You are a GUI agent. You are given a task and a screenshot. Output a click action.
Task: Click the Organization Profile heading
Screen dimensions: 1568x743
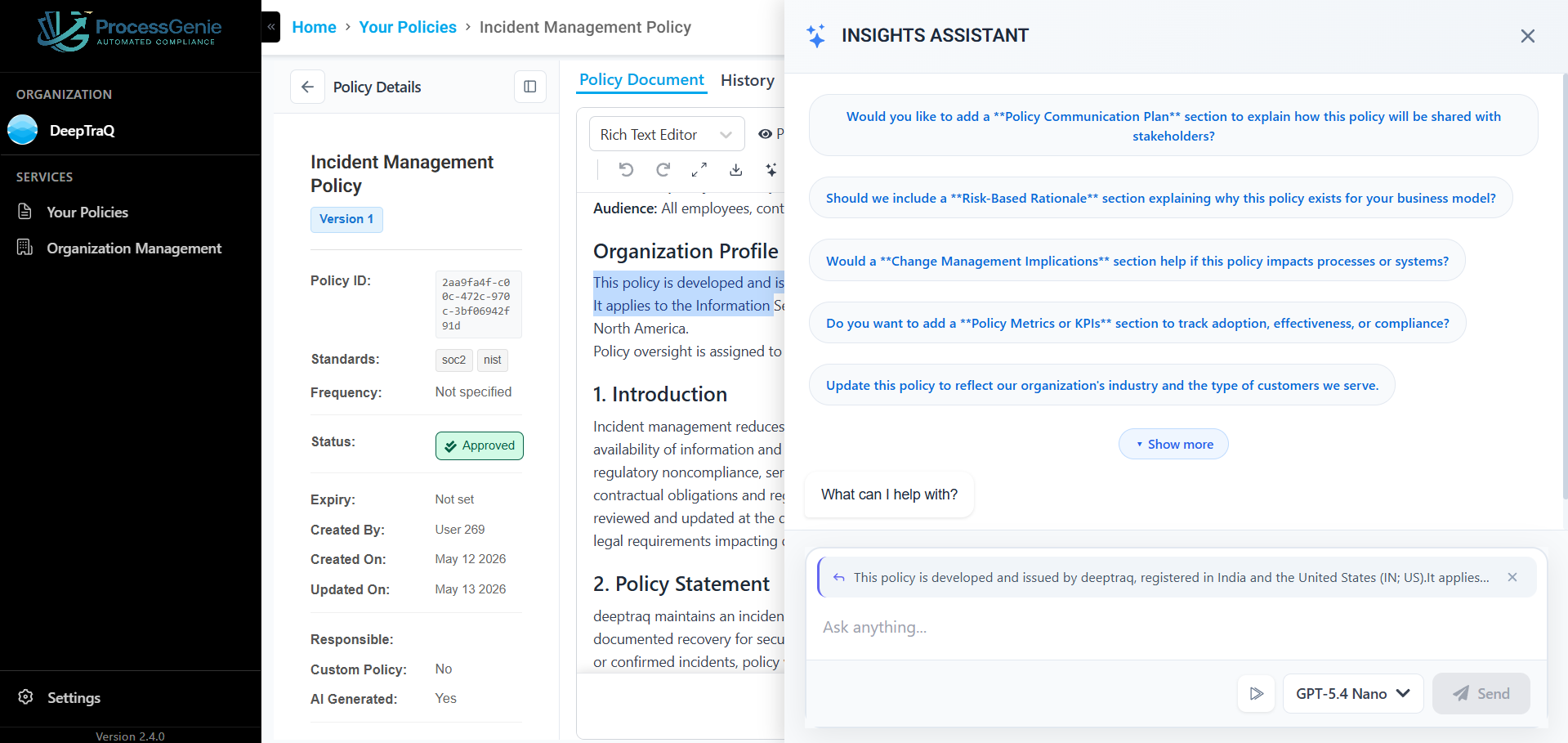[x=686, y=251]
